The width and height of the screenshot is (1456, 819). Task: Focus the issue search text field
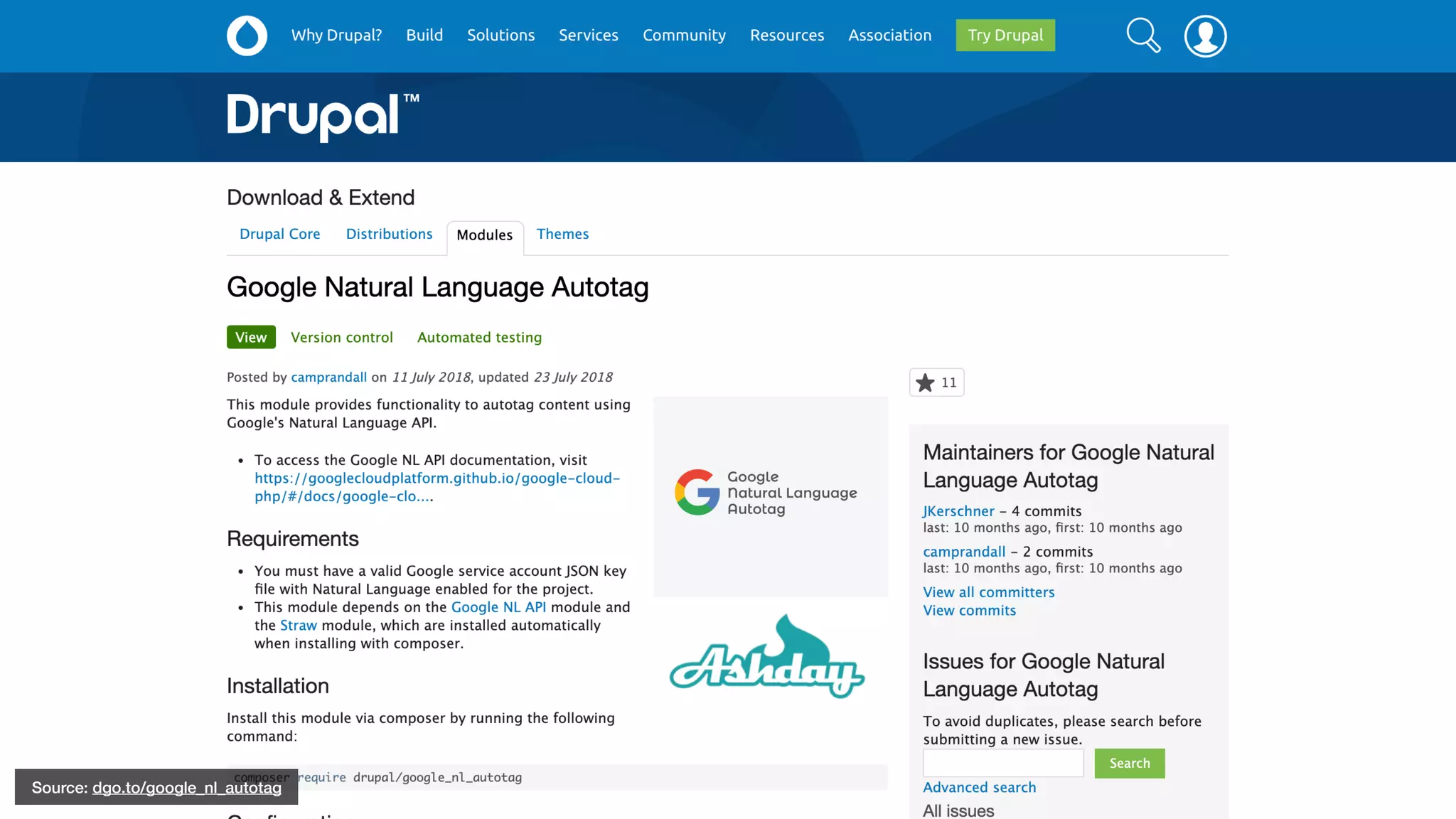[1002, 763]
